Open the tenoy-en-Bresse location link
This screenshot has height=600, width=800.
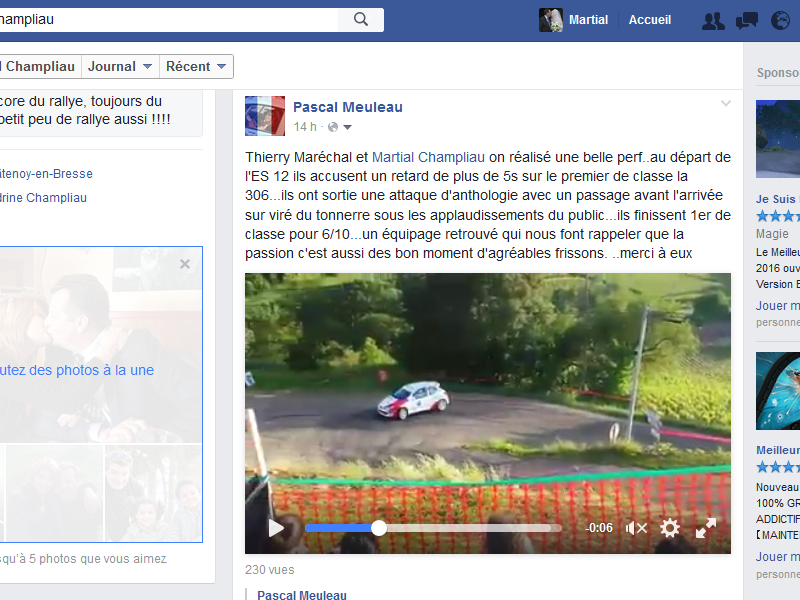tap(46, 174)
